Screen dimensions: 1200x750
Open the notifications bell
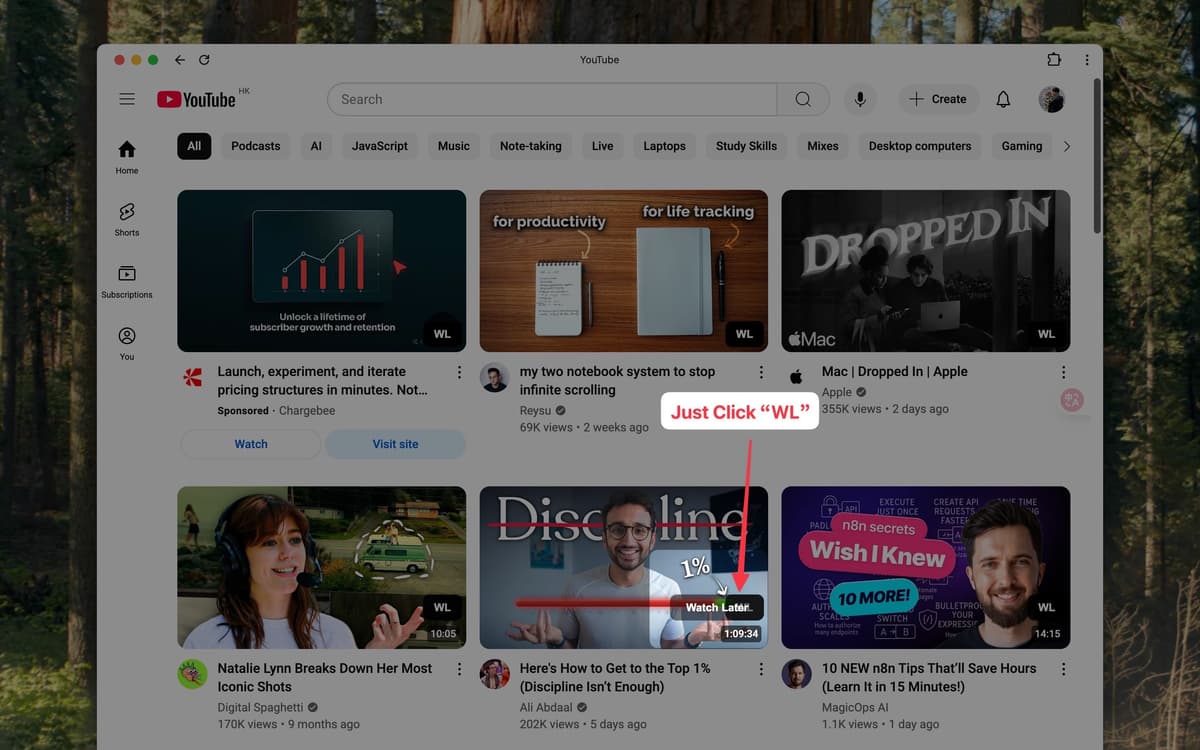point(1003,99)
